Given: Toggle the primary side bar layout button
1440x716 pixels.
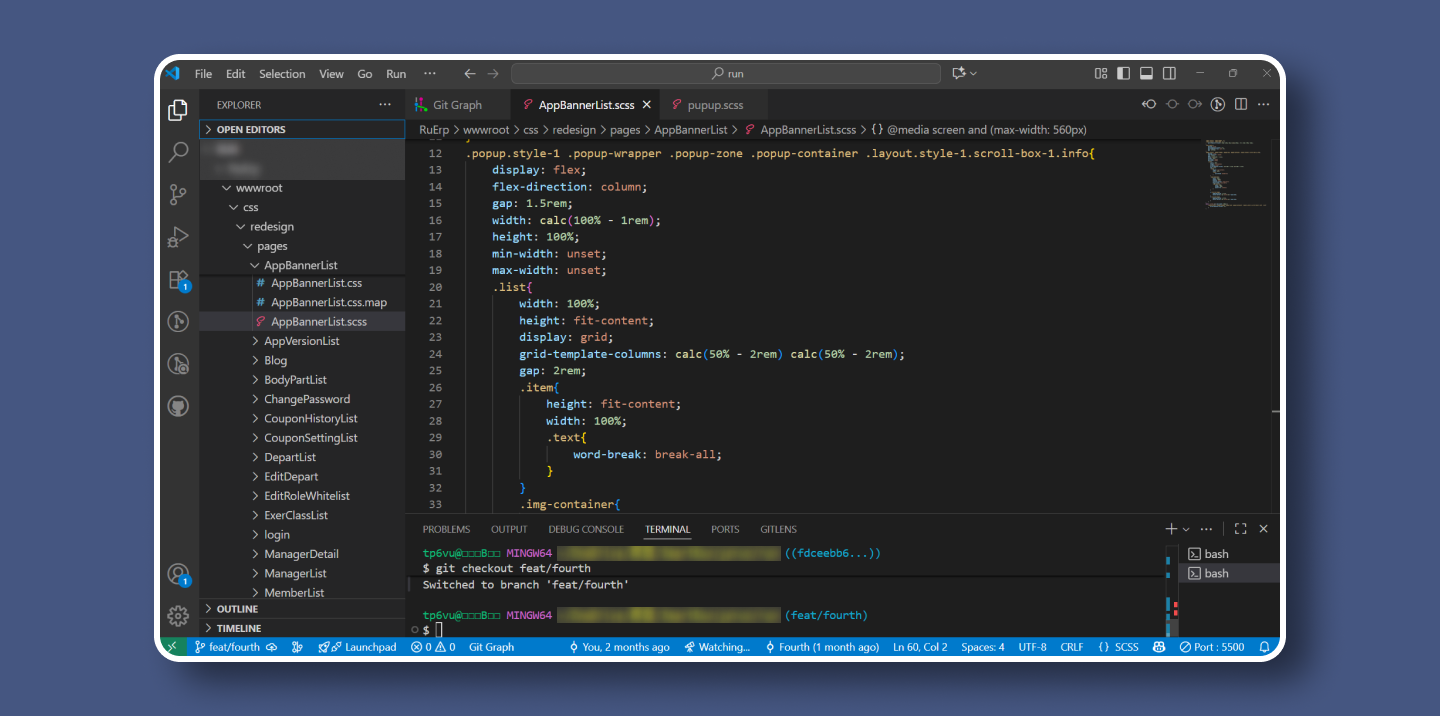Looking at the screenshot, I should pyautogui.click(x=1123, y=73).
